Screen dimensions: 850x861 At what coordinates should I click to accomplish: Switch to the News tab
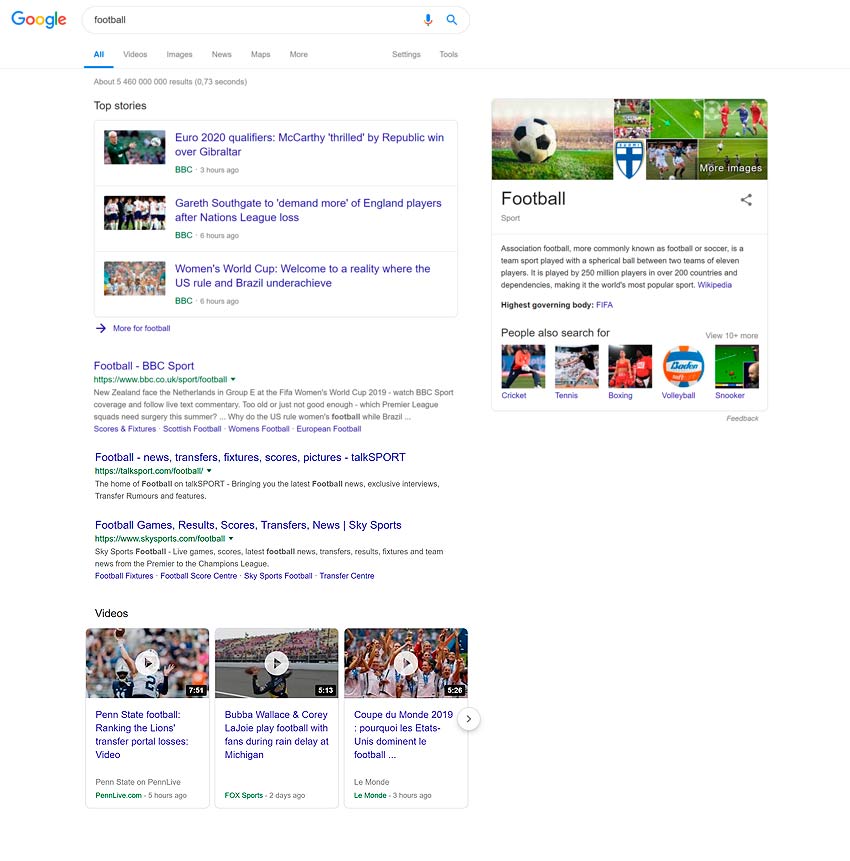(222, 54)
